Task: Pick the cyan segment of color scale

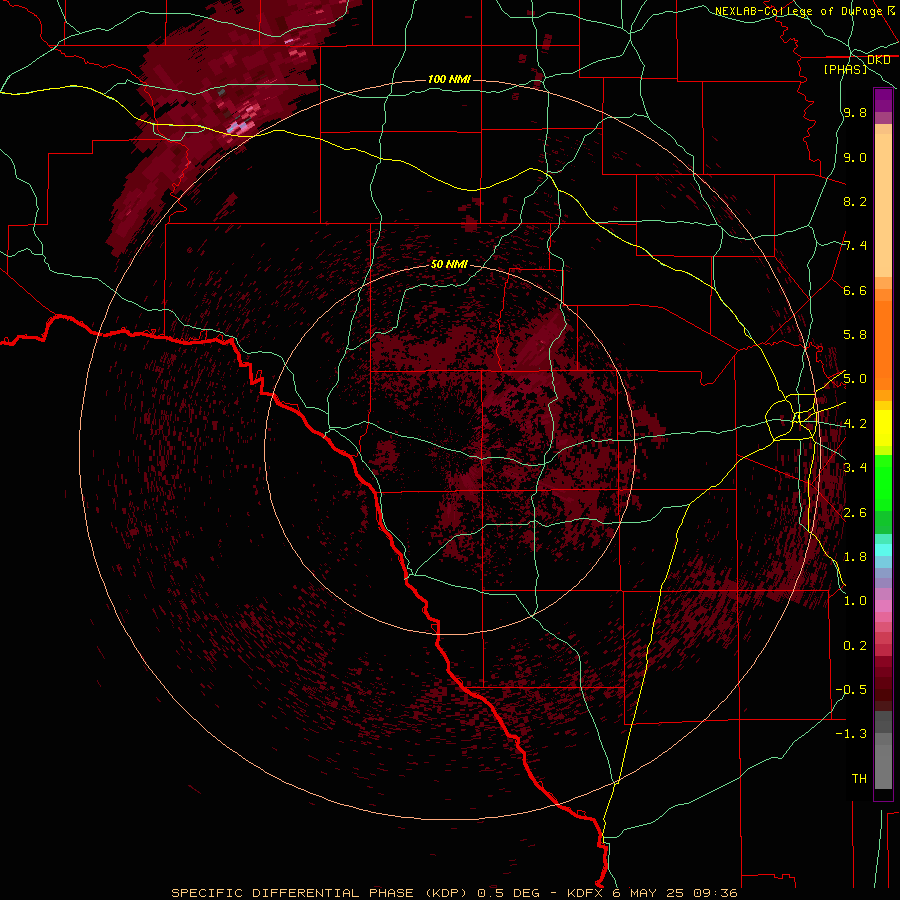Action: coord(883,550)
